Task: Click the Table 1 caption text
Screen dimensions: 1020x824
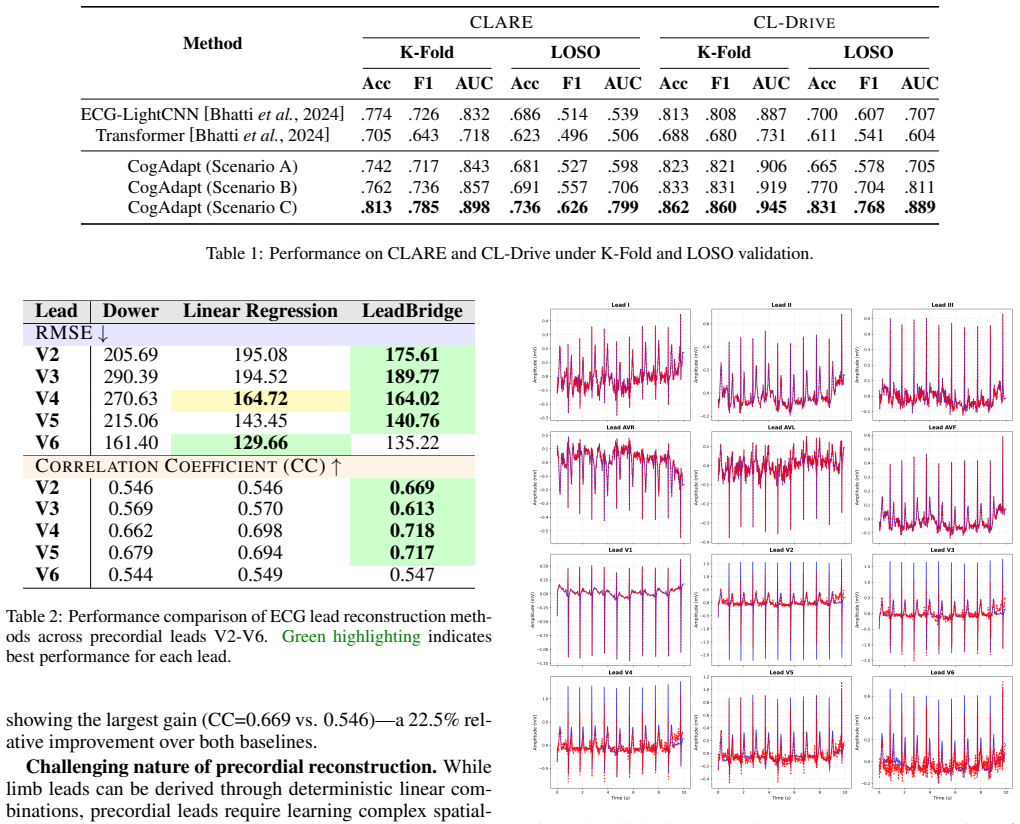Action: (x=509, y=253)
